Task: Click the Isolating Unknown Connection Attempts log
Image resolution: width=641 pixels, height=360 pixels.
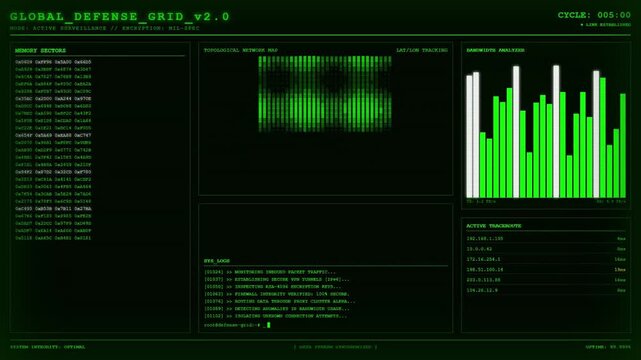Action: (x=275, y=316)
